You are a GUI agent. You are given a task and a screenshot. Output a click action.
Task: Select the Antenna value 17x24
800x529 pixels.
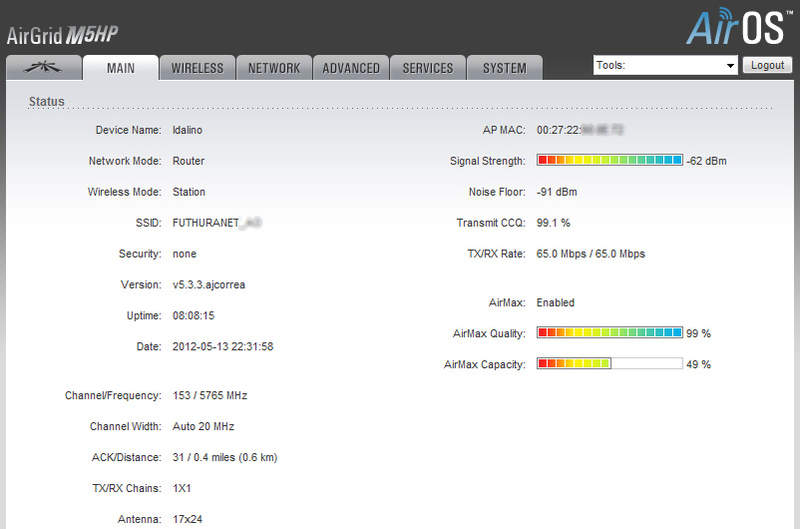pos(187,519)
